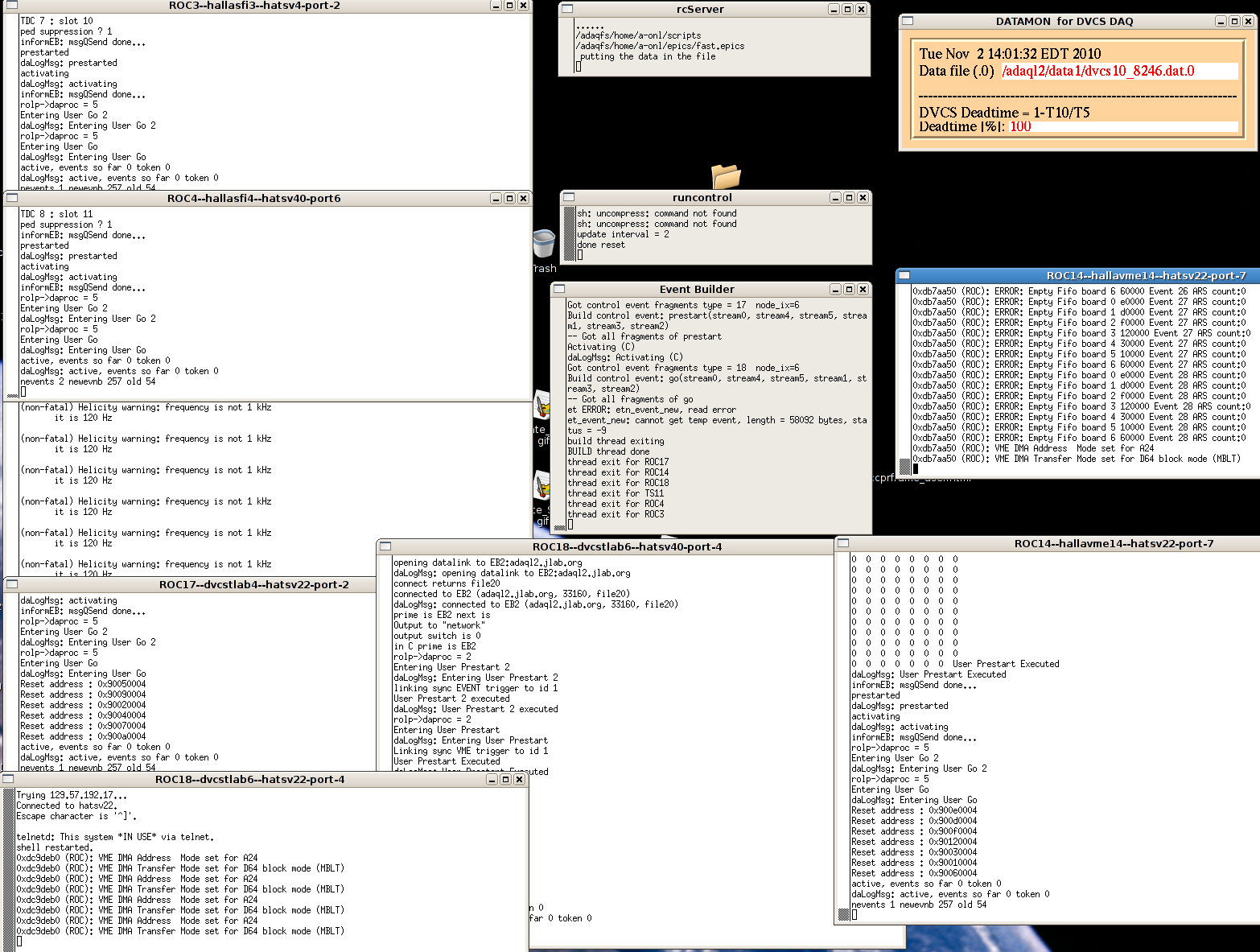Click 'Trying 129.57.192.17...' in ROC18 terminal

(x=72, y=795)
